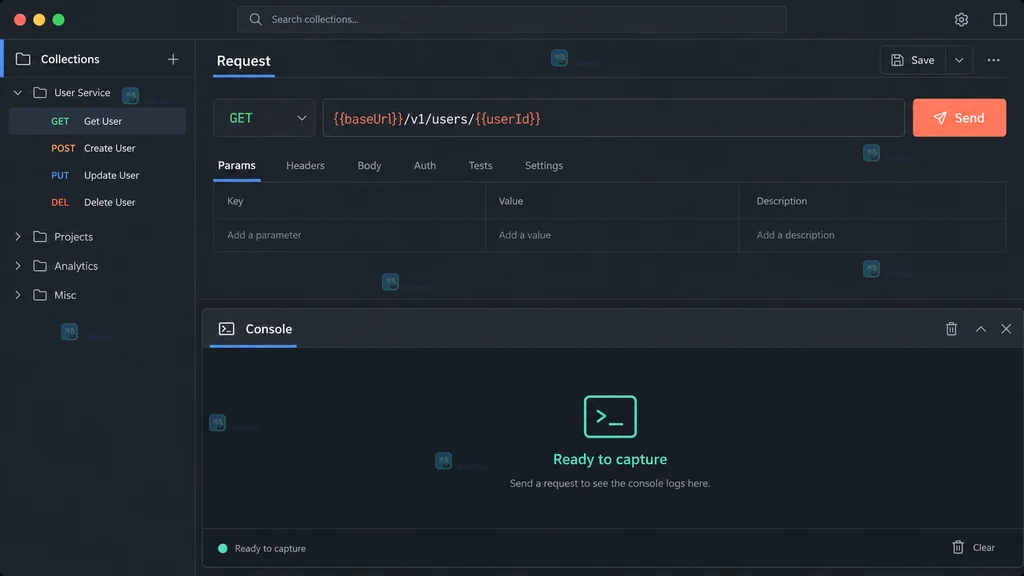Add a new collection with the plus icon

click(x=172, y=59)
